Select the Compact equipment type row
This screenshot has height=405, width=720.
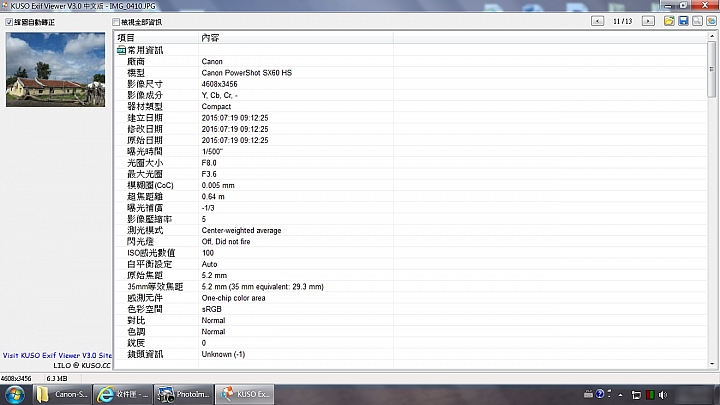pos(411,107)
